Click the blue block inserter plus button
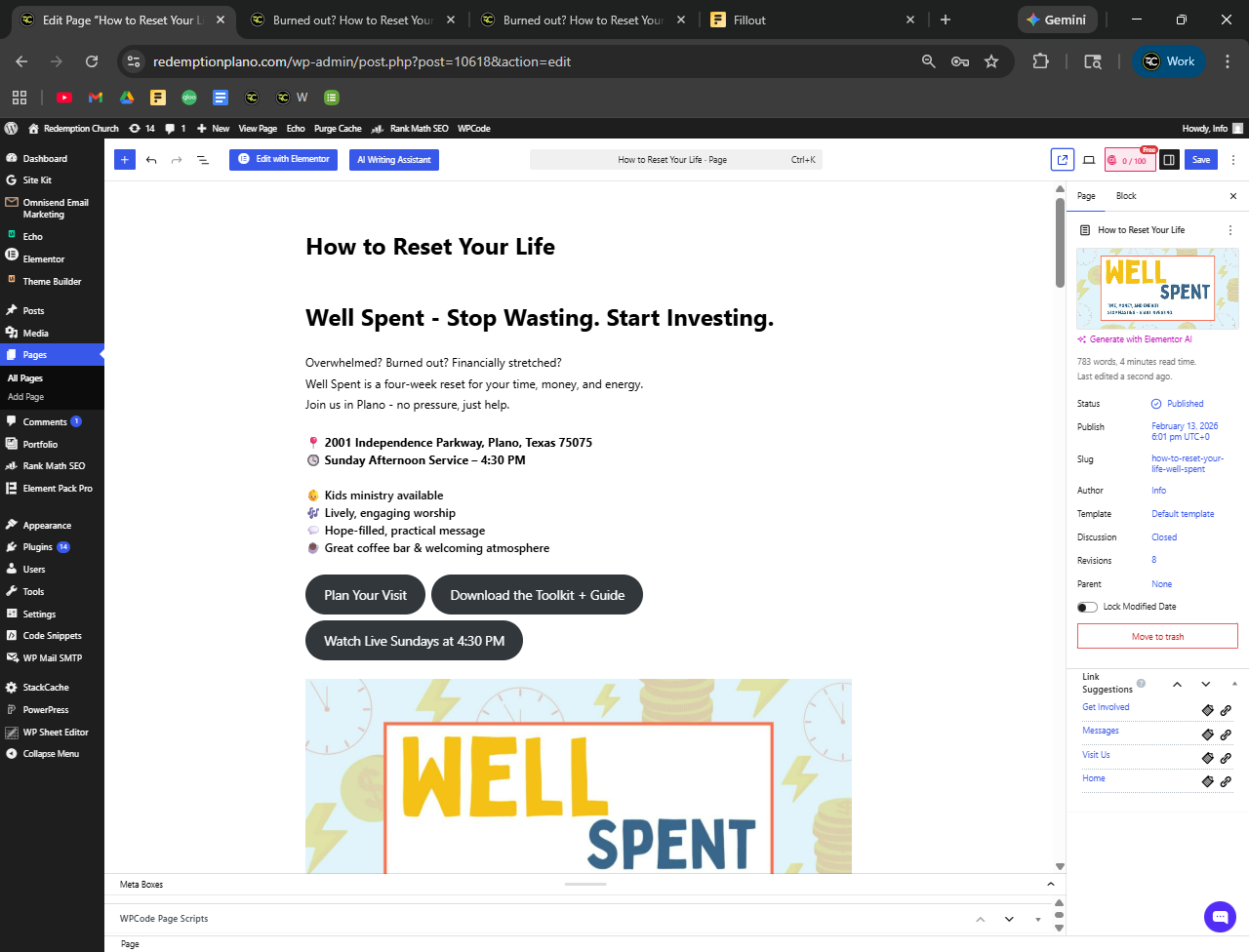 click(x=125, y=160)
